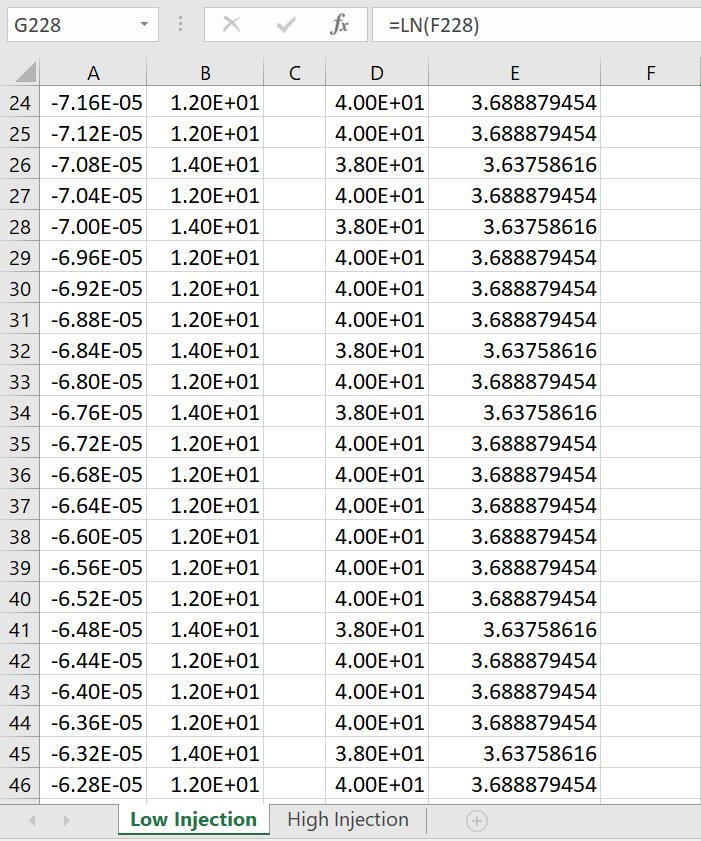
Task: Click cell D44 with 4.00E+01
Action: coord(377,722)
